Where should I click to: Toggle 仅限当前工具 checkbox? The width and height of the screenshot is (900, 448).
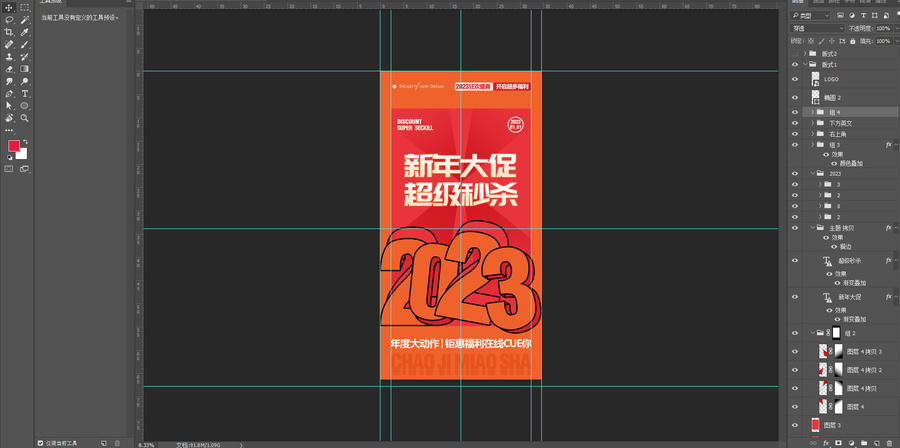40,443
